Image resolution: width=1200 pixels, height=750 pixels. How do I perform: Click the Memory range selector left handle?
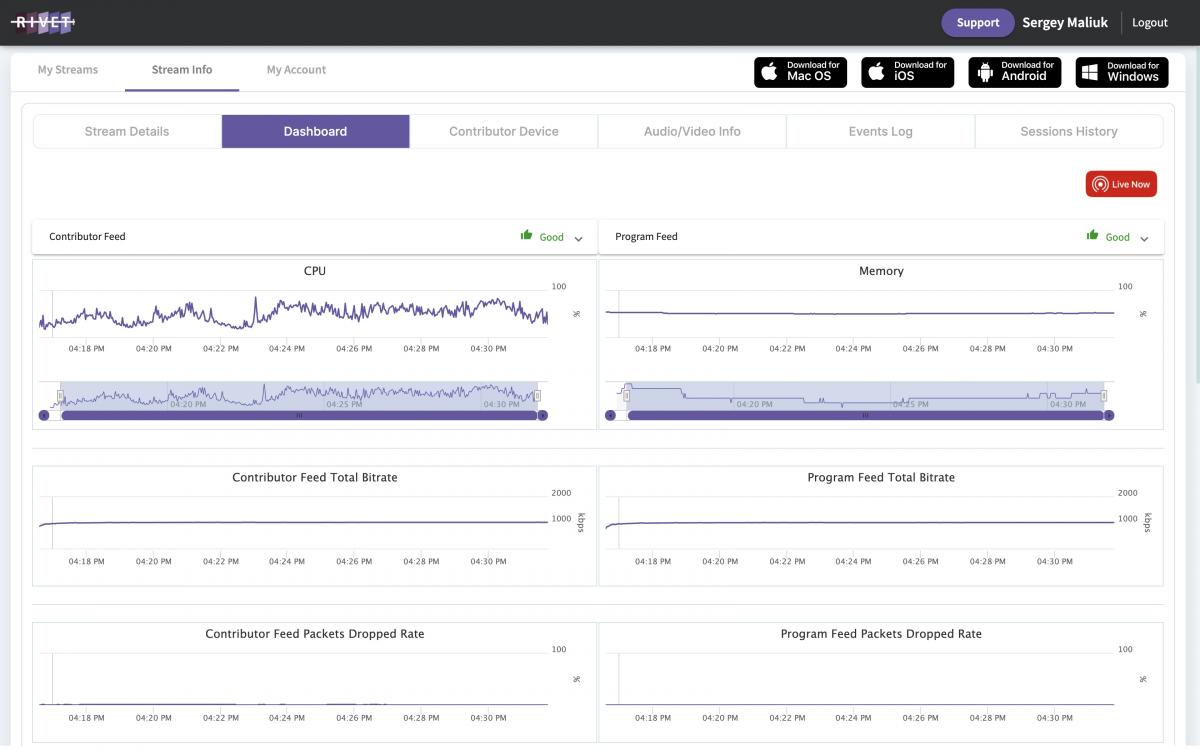627,396
